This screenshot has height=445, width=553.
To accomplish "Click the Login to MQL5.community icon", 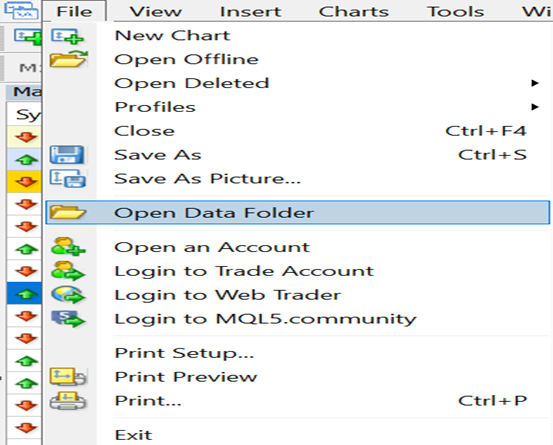I will click(x=68, y=319).
